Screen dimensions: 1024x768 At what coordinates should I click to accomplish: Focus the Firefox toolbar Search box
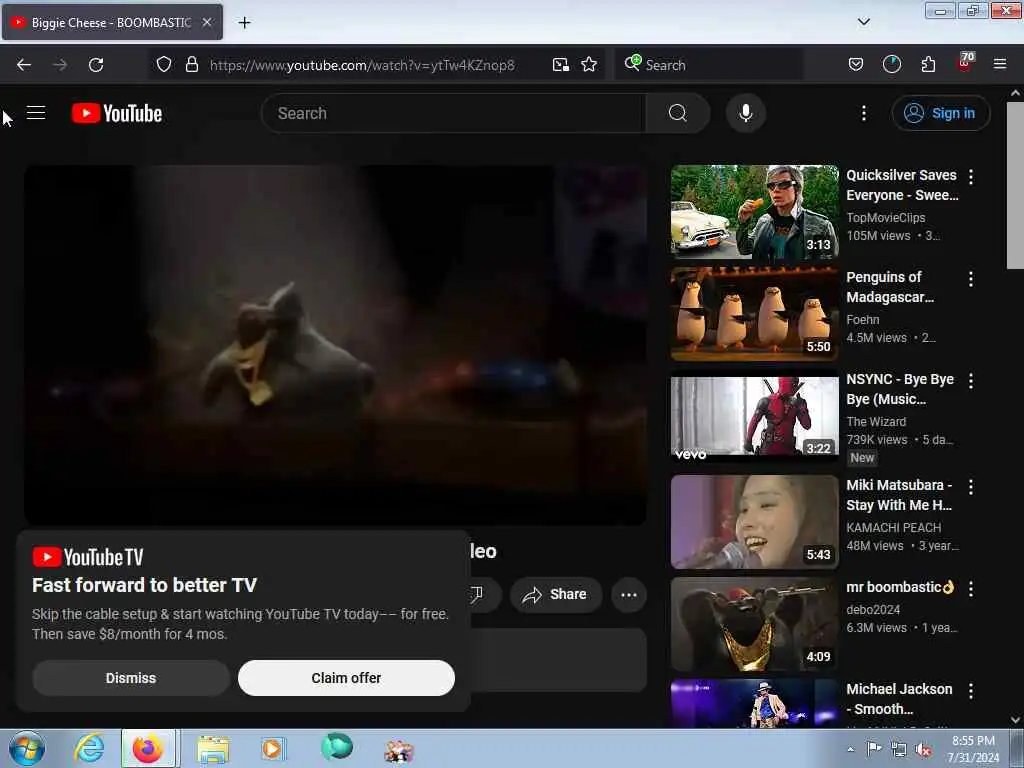coord(709,65)
